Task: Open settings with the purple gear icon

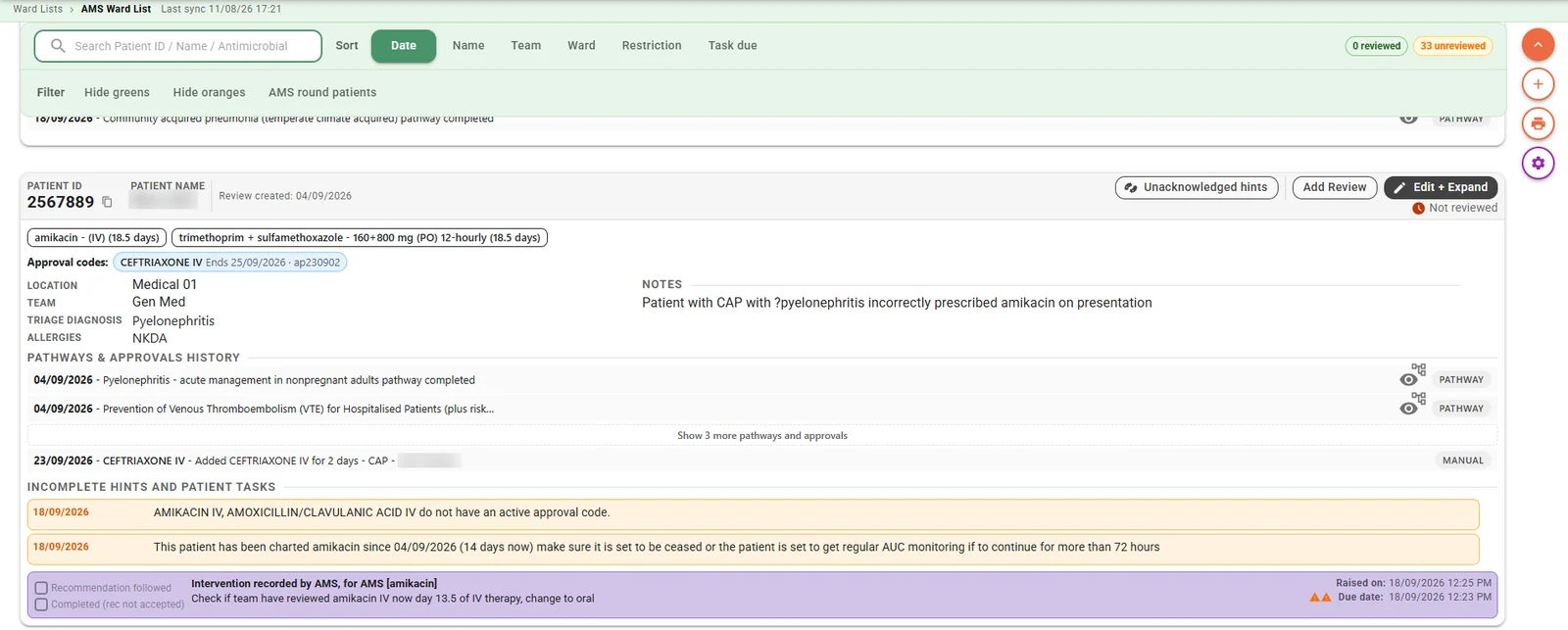Action: [x=1538, y=164]
